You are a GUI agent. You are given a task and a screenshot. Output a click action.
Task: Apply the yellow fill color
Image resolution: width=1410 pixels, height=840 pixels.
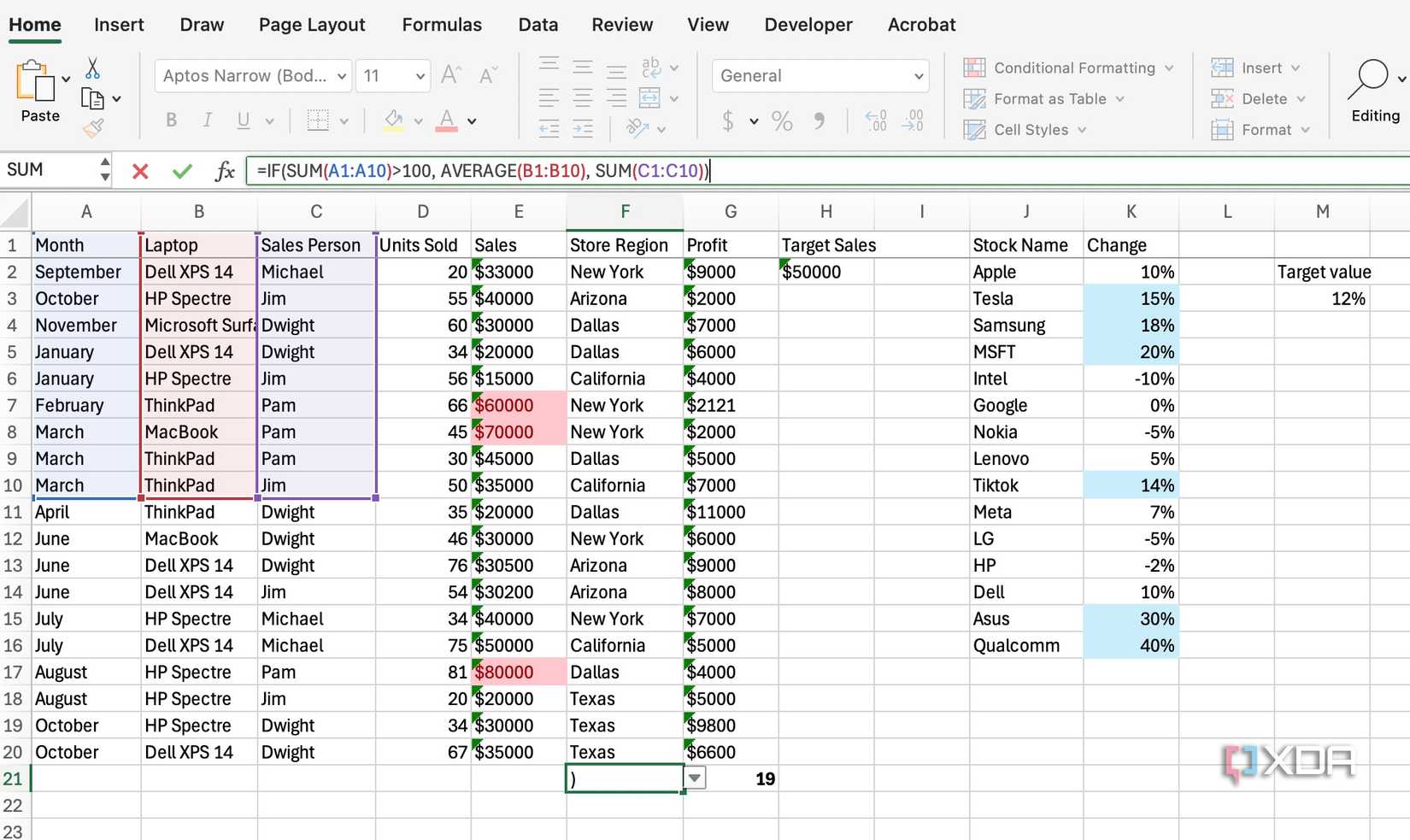pyautogui.click(x=393, y=120)
